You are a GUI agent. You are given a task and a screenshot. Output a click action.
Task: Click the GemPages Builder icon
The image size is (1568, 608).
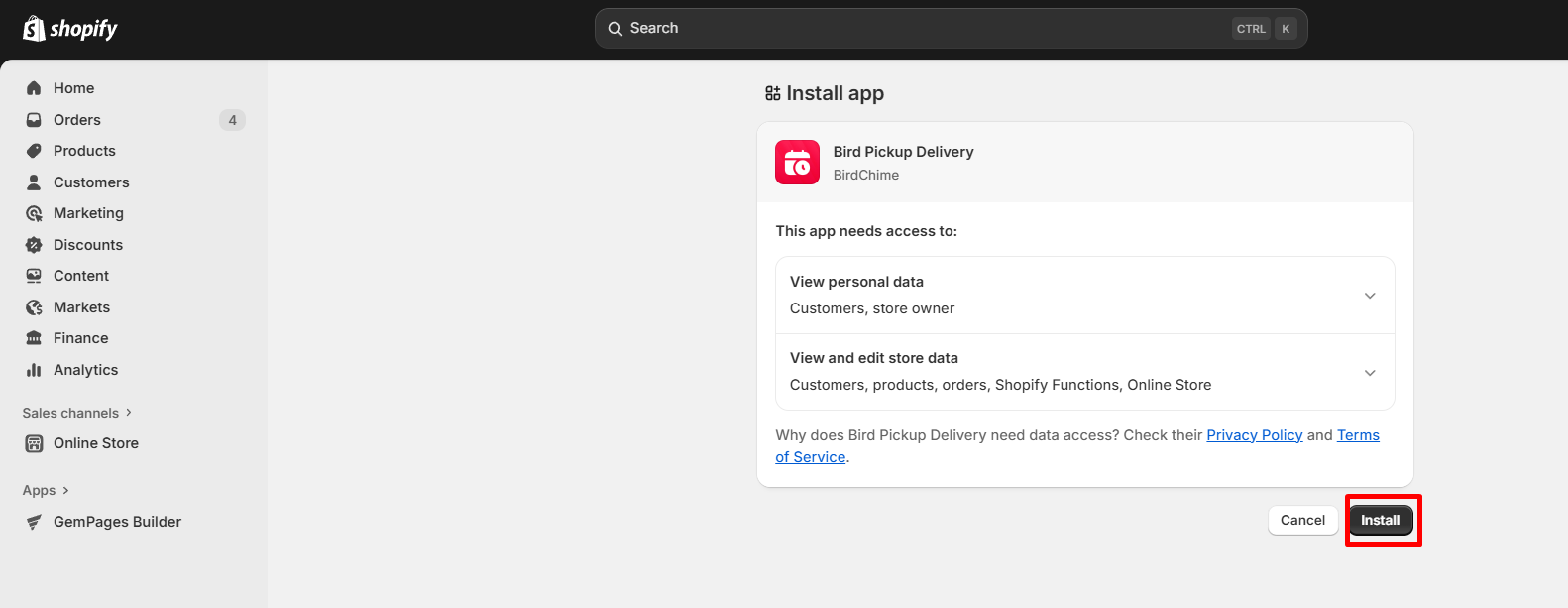(x=34, y=522)
